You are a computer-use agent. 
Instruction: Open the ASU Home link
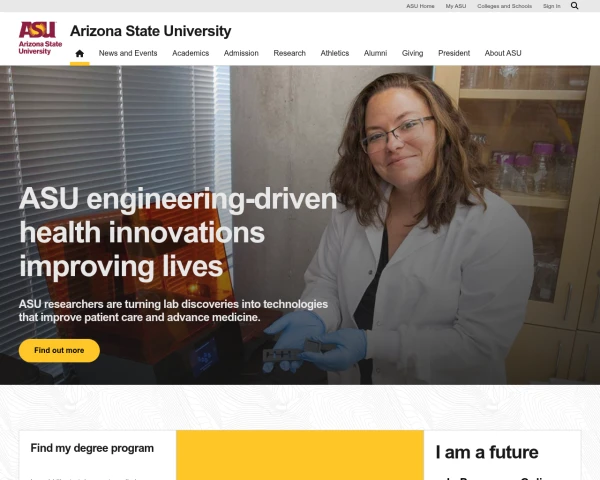point(420,6)
